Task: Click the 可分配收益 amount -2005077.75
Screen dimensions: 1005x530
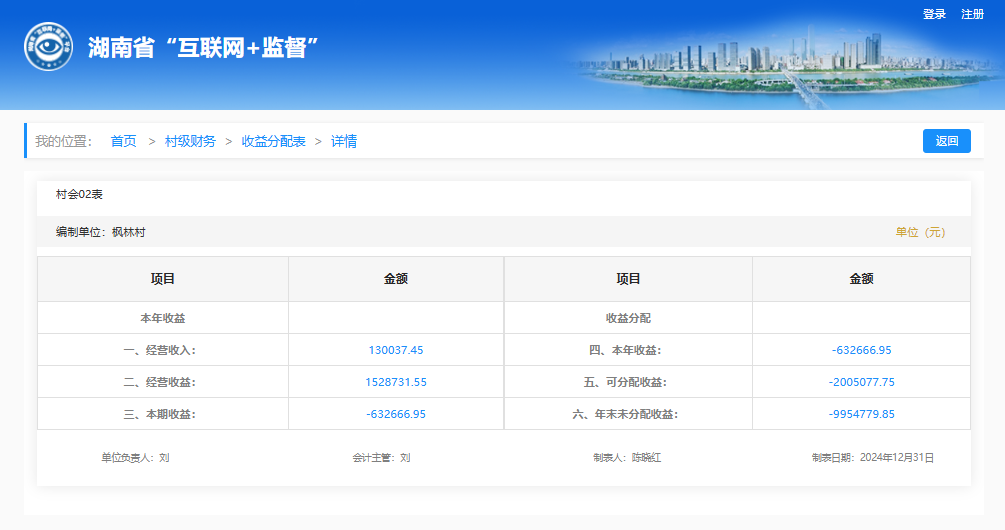Action: pos(861,382)
